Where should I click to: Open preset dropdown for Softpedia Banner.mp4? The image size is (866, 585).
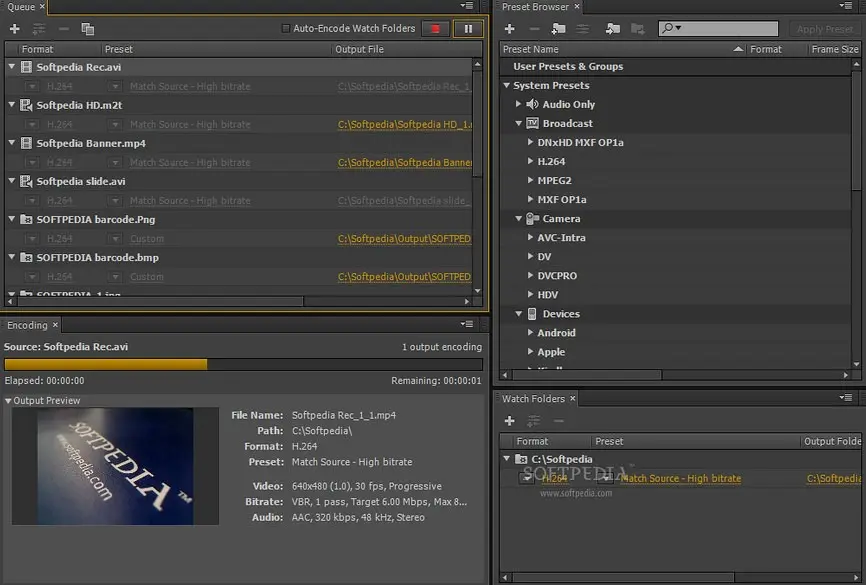point(115,163)
